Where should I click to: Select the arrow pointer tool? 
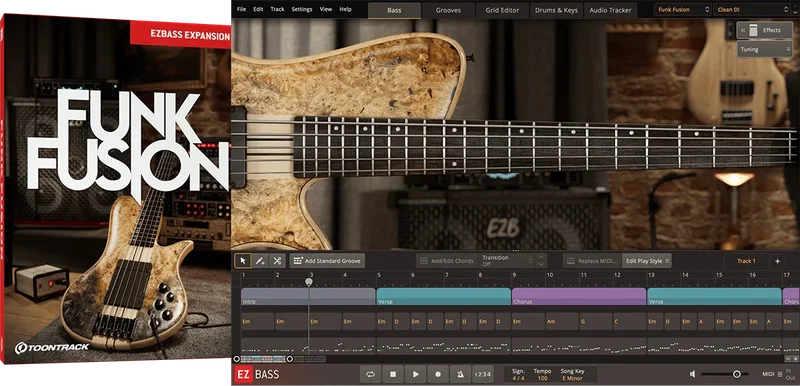click(x=243, y=261)
